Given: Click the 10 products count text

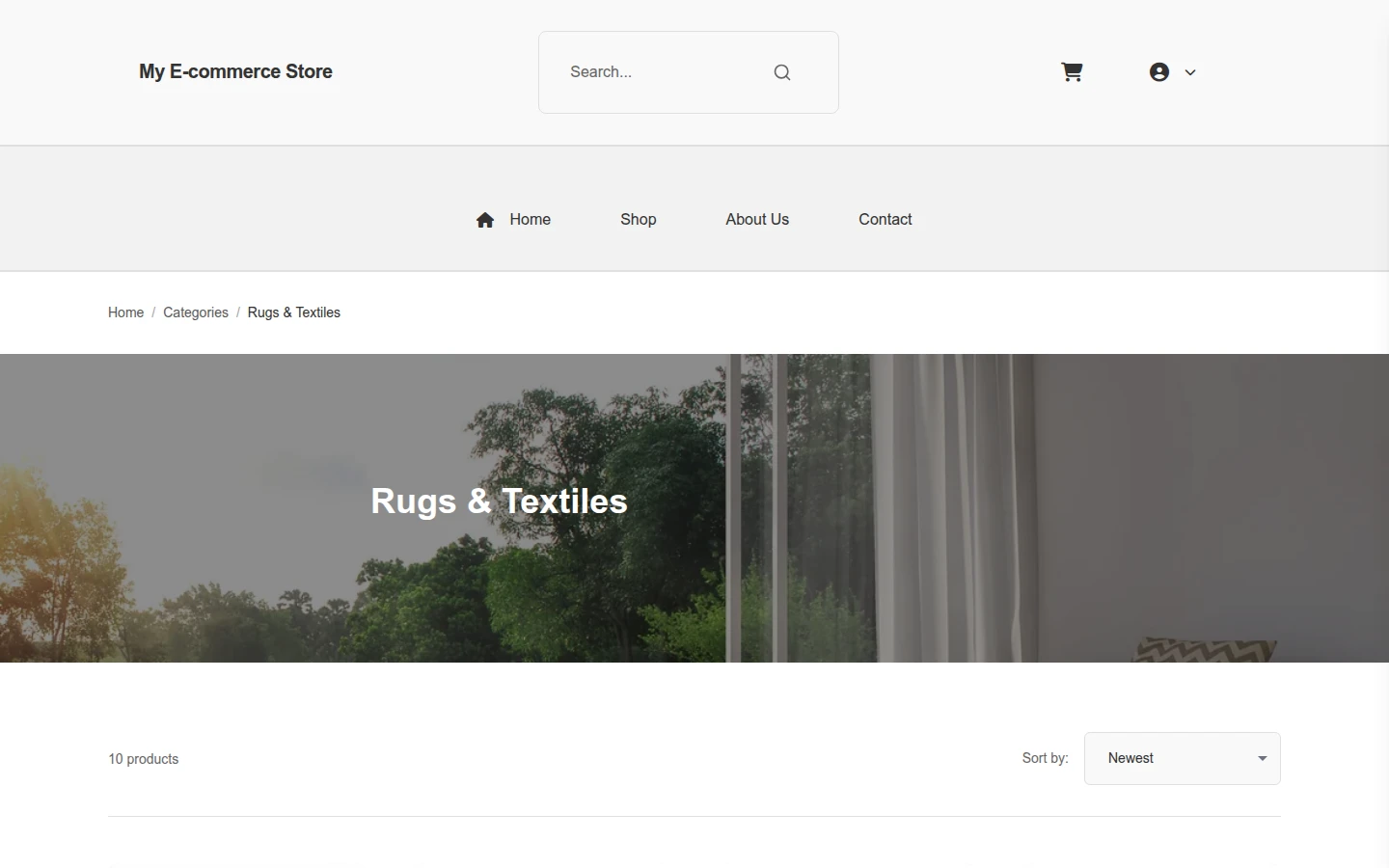Looking at the screenshot, I should coord(144,759).
